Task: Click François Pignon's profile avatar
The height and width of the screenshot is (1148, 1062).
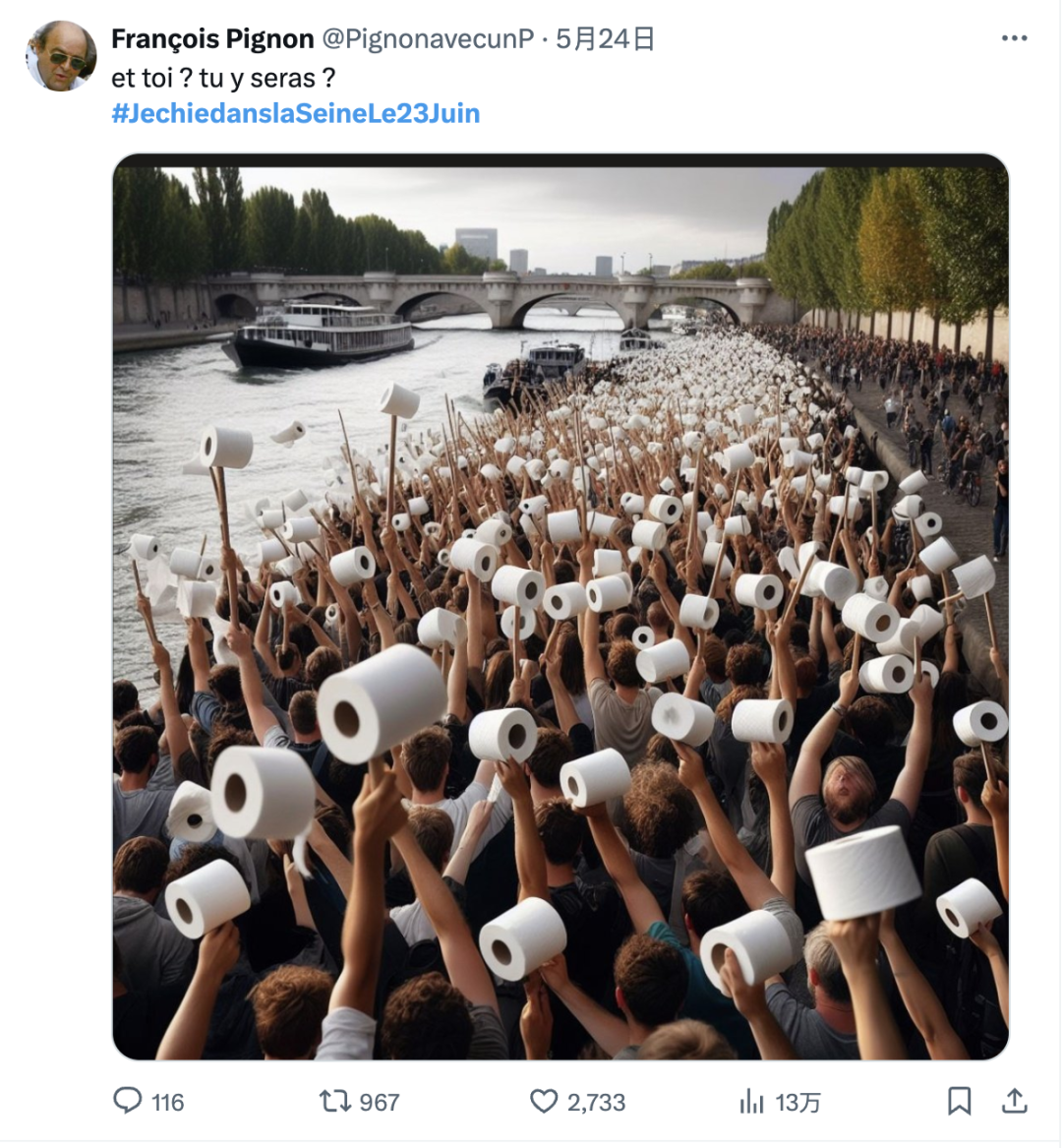Action: [x=61, y=56]
